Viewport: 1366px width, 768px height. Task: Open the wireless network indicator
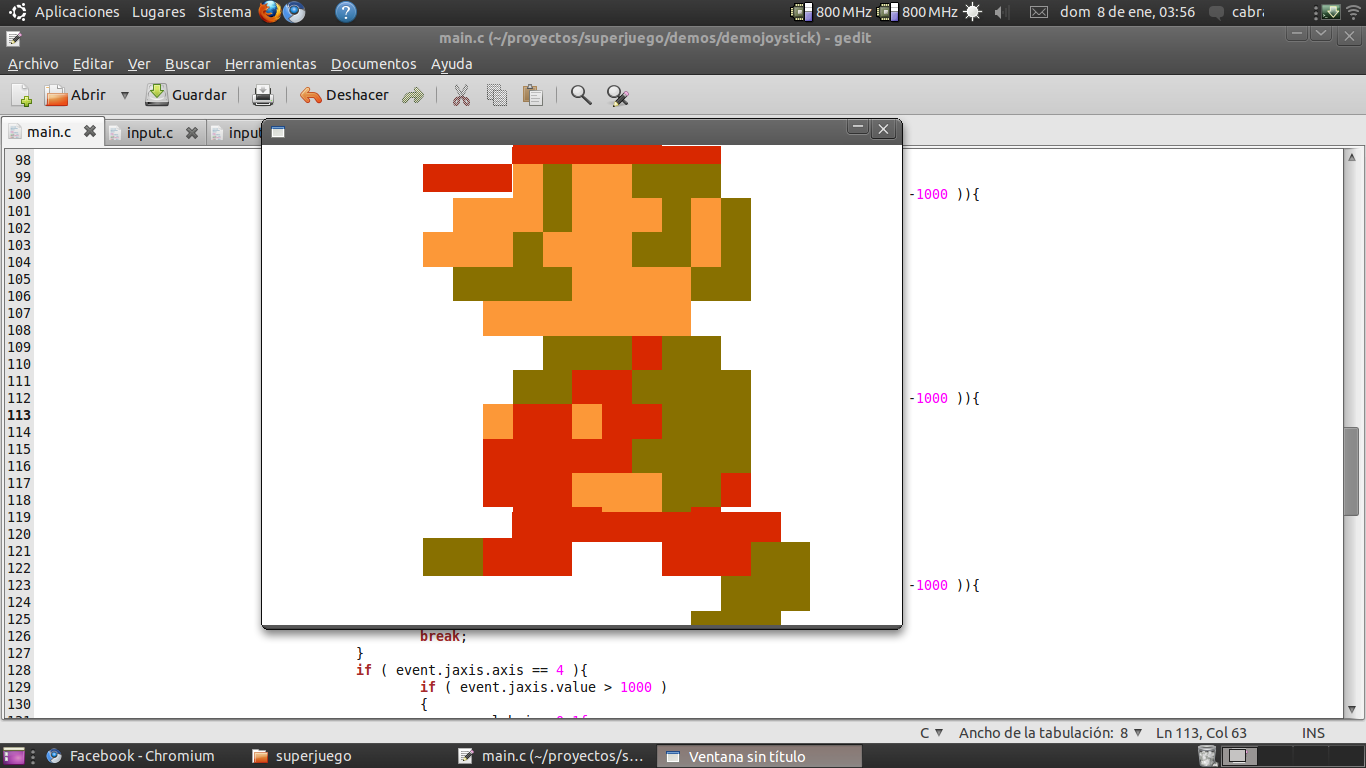coord(1354,12)
